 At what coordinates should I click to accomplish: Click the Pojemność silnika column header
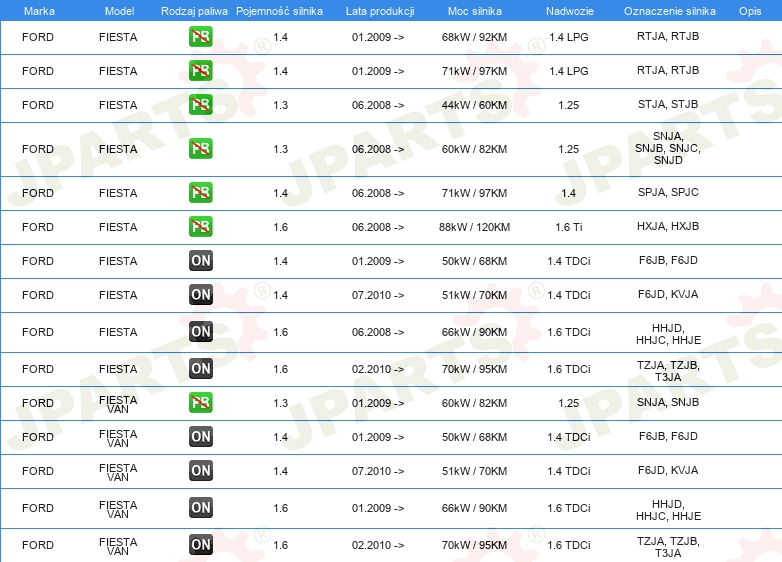(279, 11)
